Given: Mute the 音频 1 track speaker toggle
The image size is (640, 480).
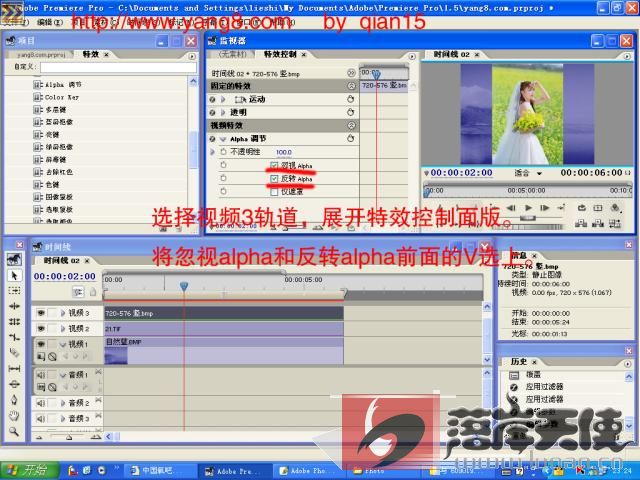Looking at the screenshot, I should coord(41,375).
